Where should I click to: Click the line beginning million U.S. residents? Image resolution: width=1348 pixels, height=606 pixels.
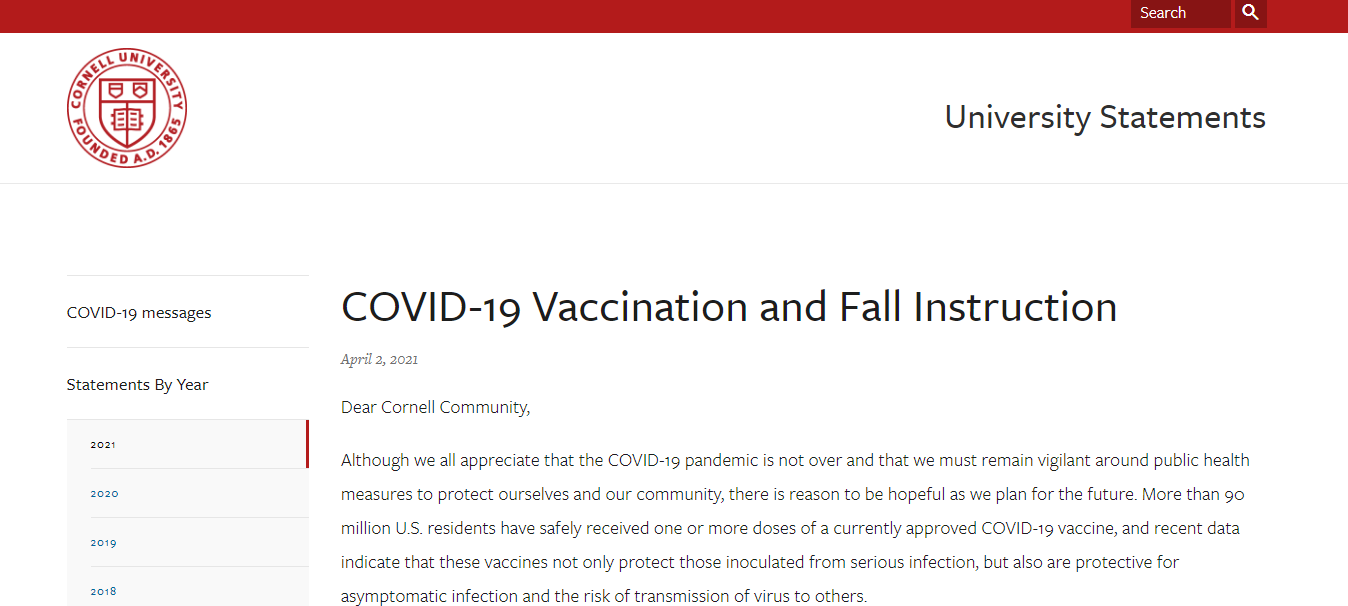[790, 528]
